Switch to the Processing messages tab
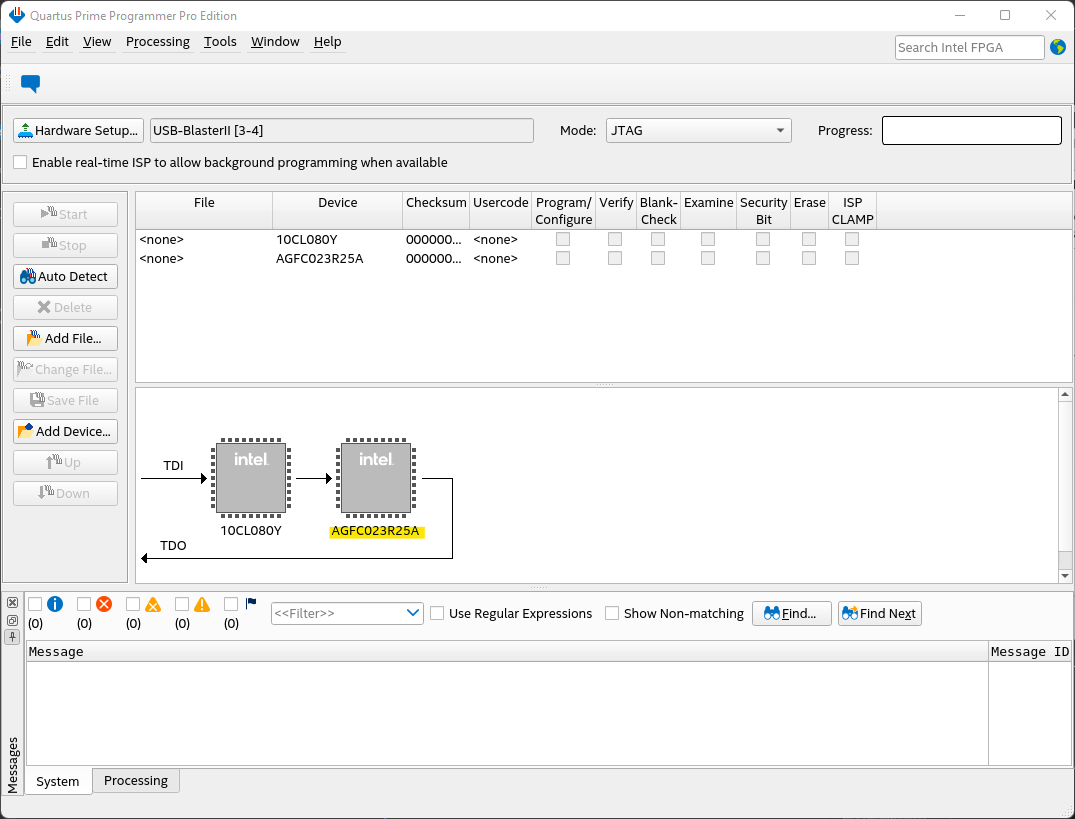 pyautogui.click(x=136, y=781)
